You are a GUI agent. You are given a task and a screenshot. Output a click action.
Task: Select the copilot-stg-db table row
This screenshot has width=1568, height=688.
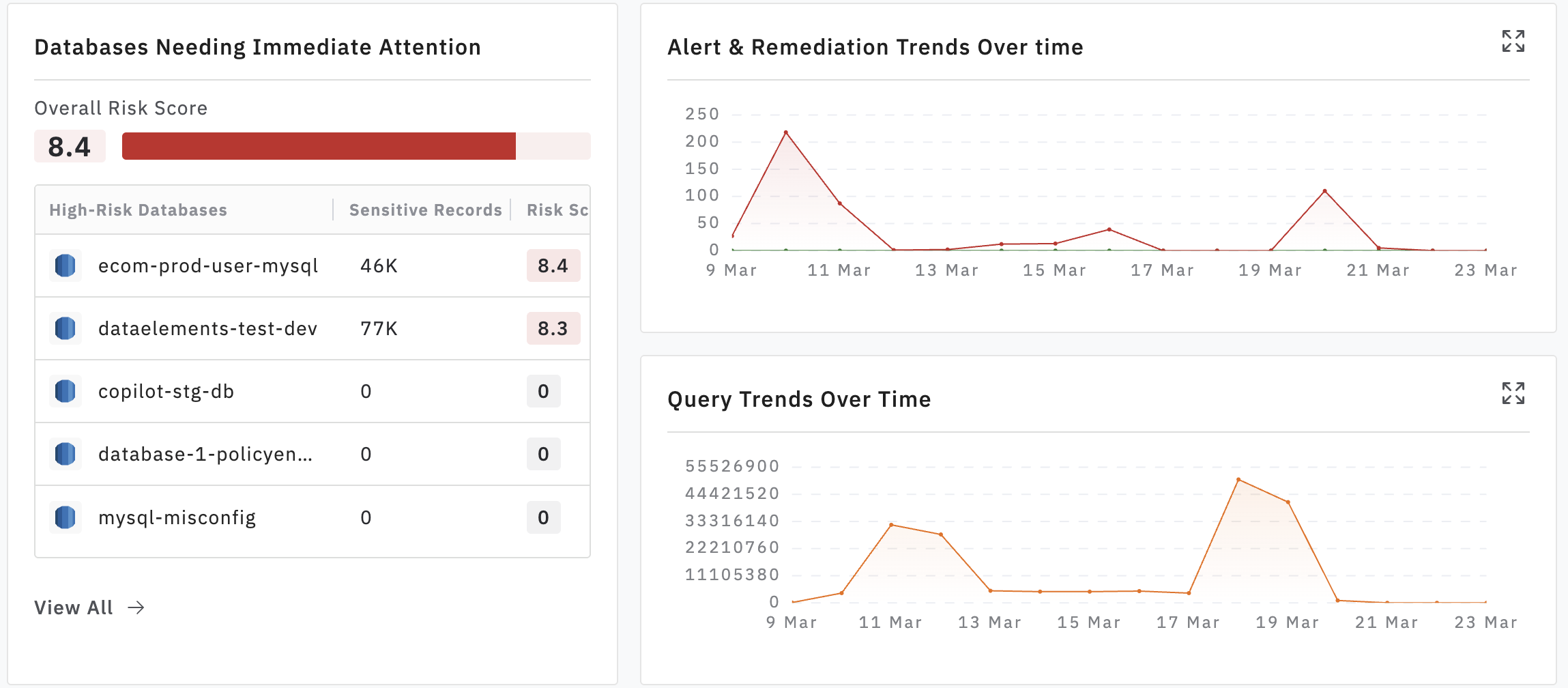[x=313, y=391]
